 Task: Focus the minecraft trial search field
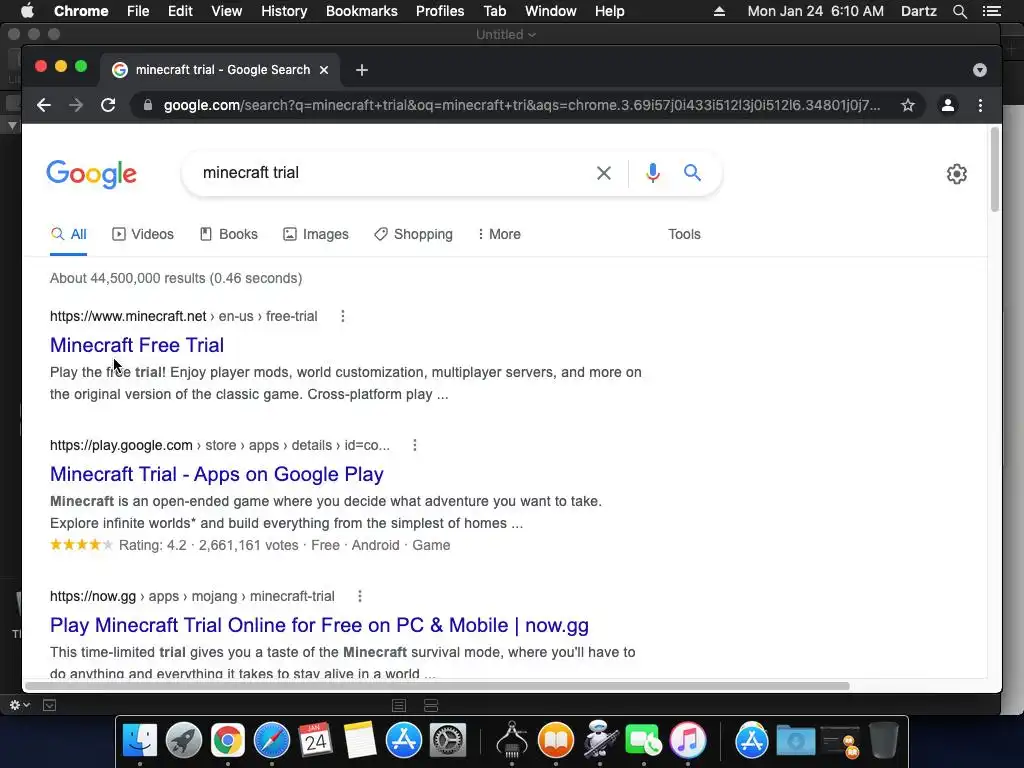[x=392, y=172]
